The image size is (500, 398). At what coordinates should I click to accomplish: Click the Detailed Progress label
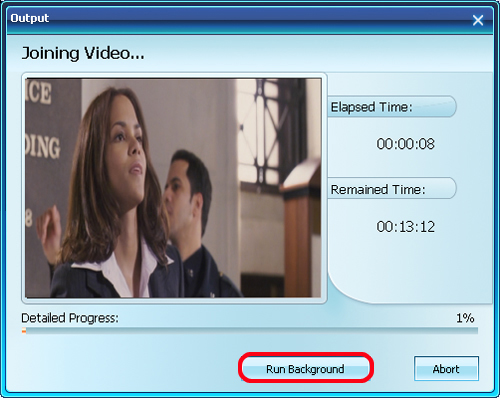click(70, 318)
